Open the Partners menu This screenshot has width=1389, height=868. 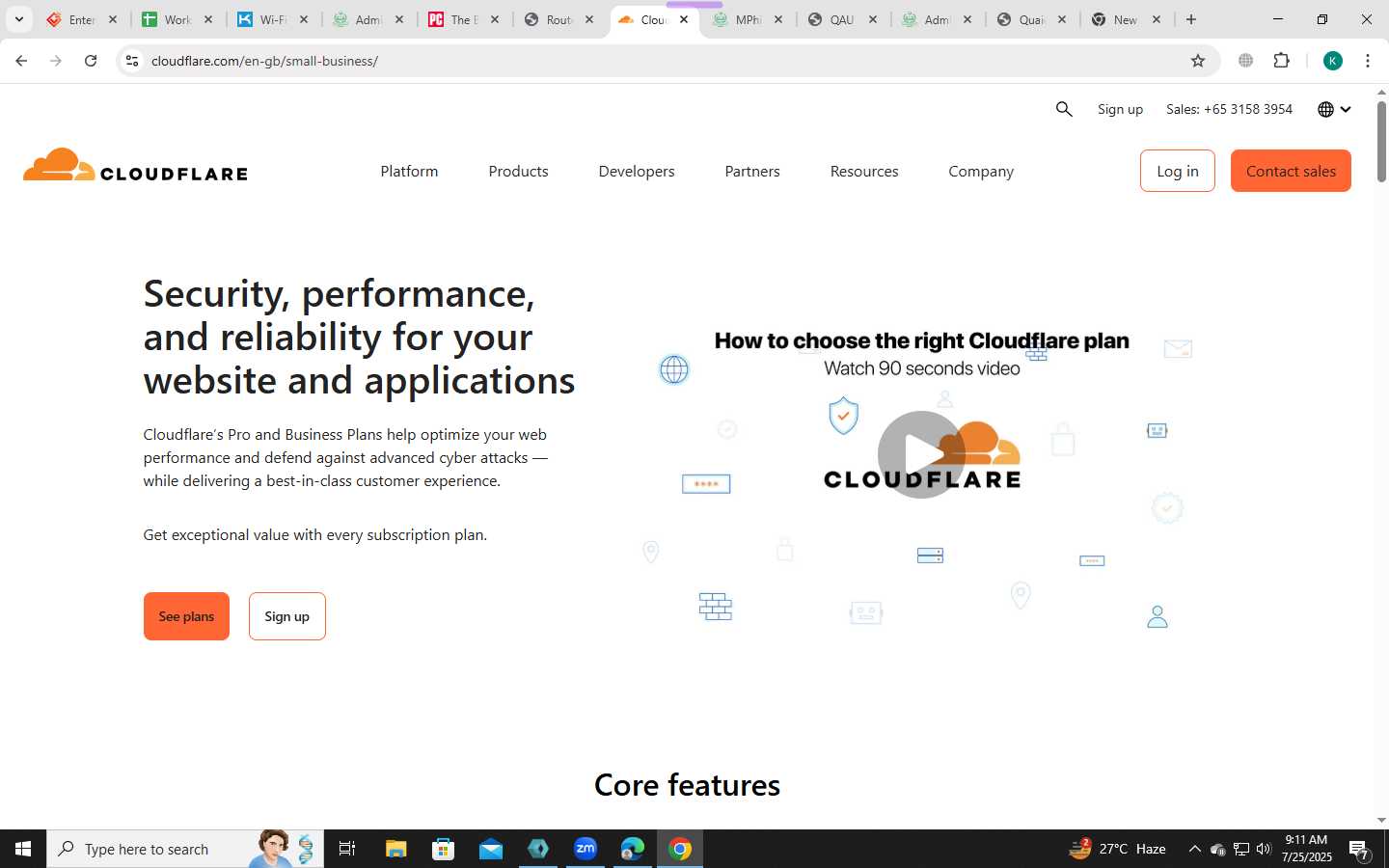point(752,171)
